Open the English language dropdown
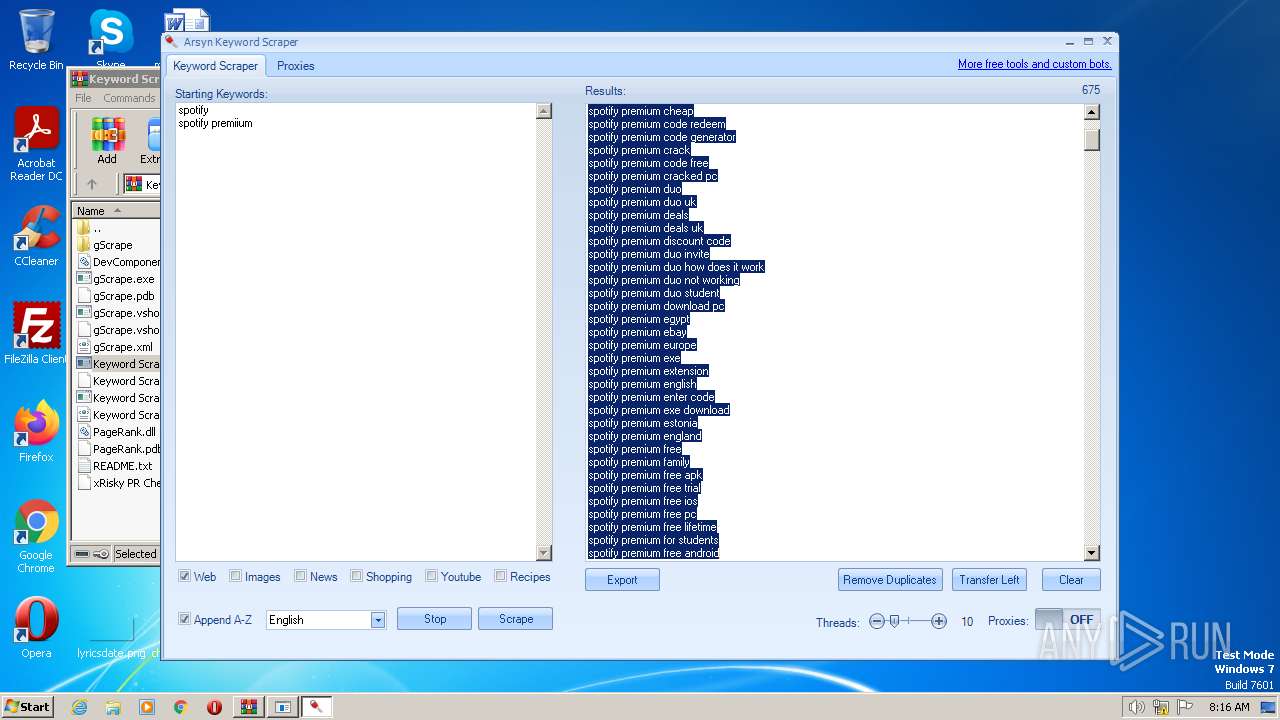The image size is (1280, 720). (377, 620)
